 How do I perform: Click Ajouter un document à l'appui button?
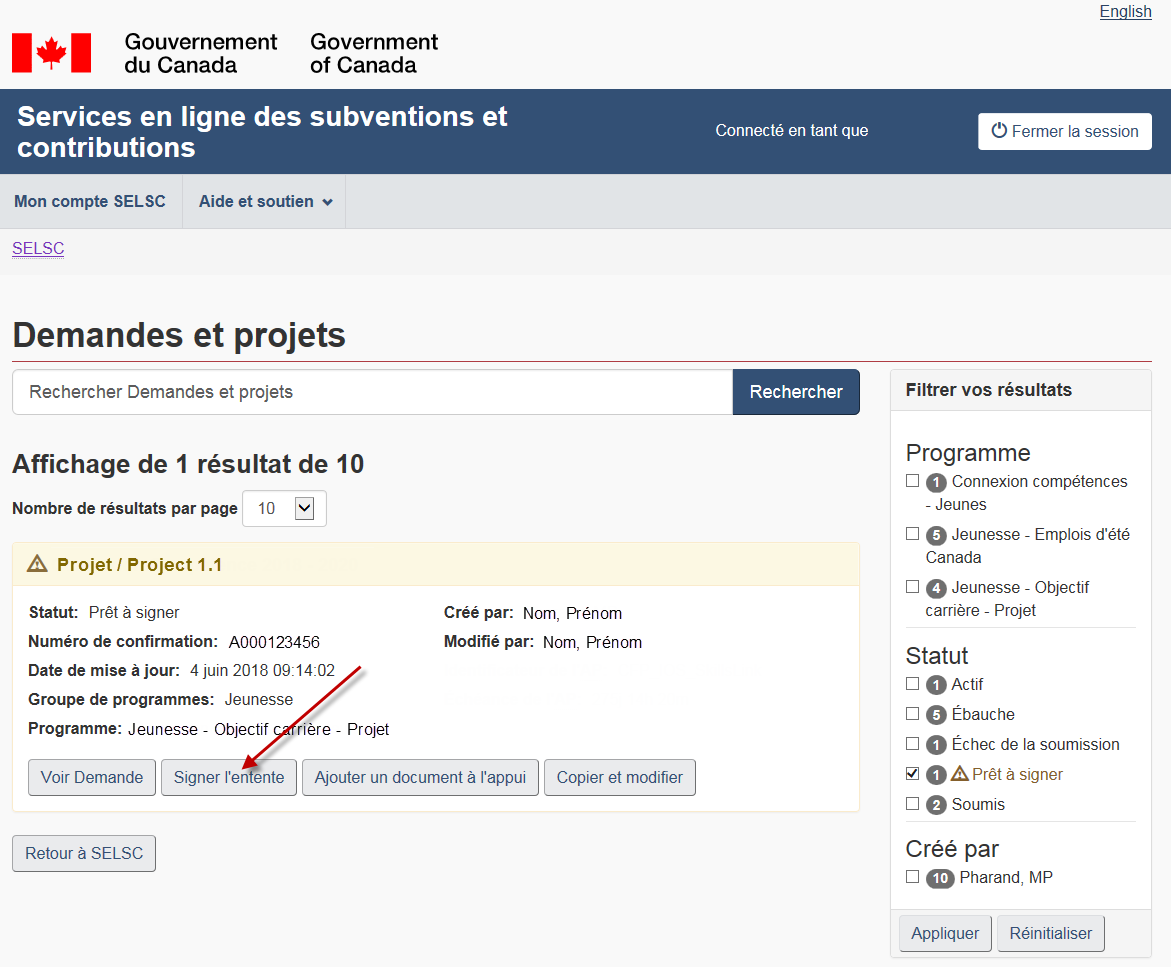point(420,777)
